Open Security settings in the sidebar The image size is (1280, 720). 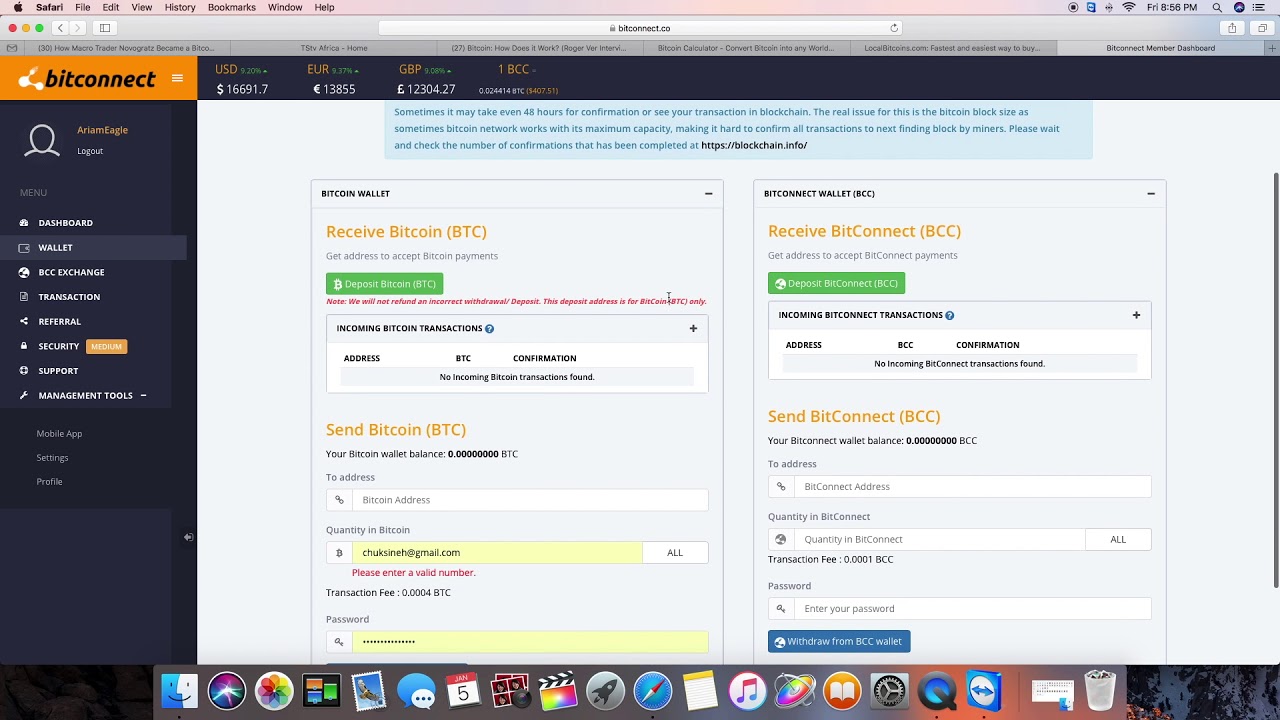[58, 346]
